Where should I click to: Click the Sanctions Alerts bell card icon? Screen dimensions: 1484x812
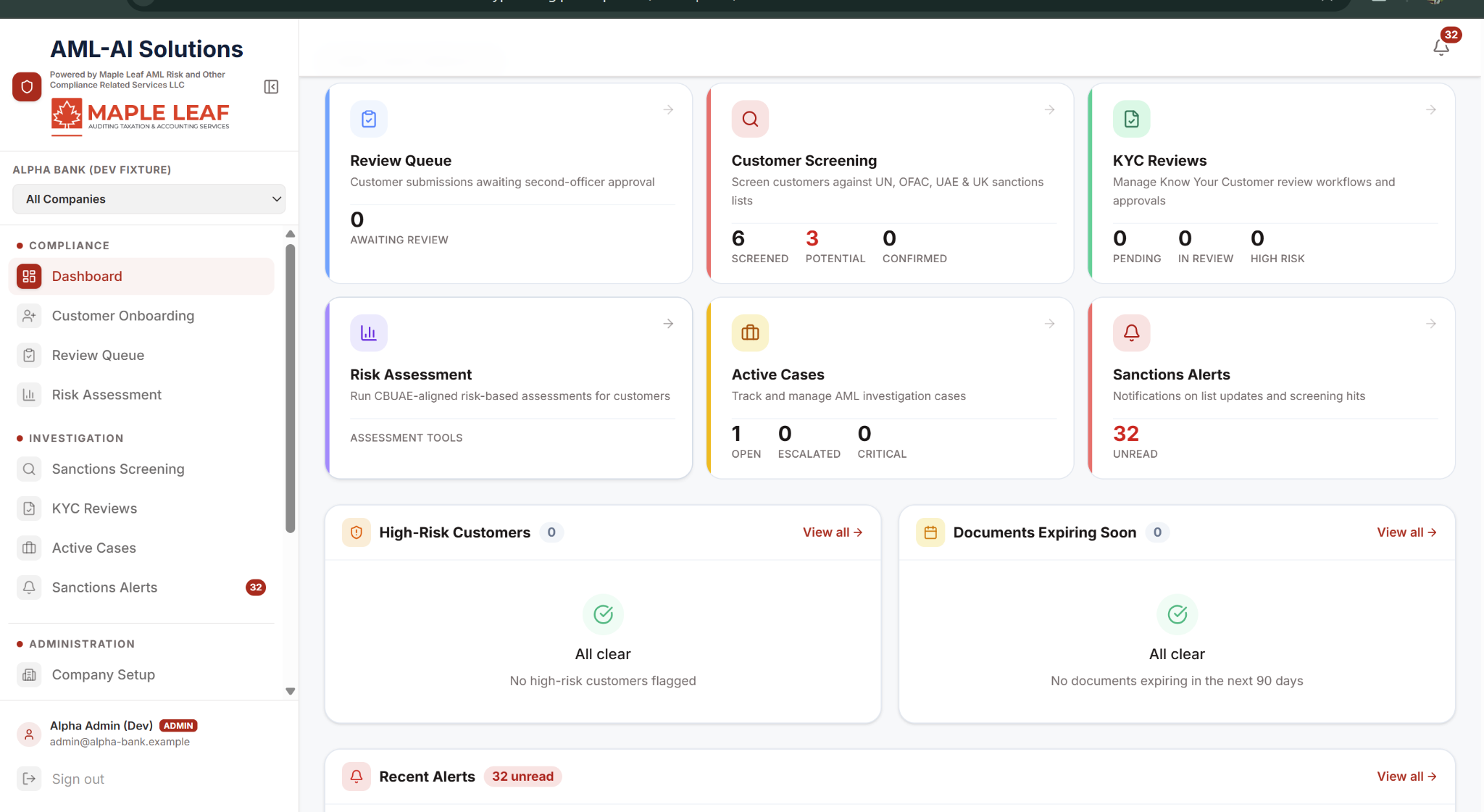(x=1131, y=332)
